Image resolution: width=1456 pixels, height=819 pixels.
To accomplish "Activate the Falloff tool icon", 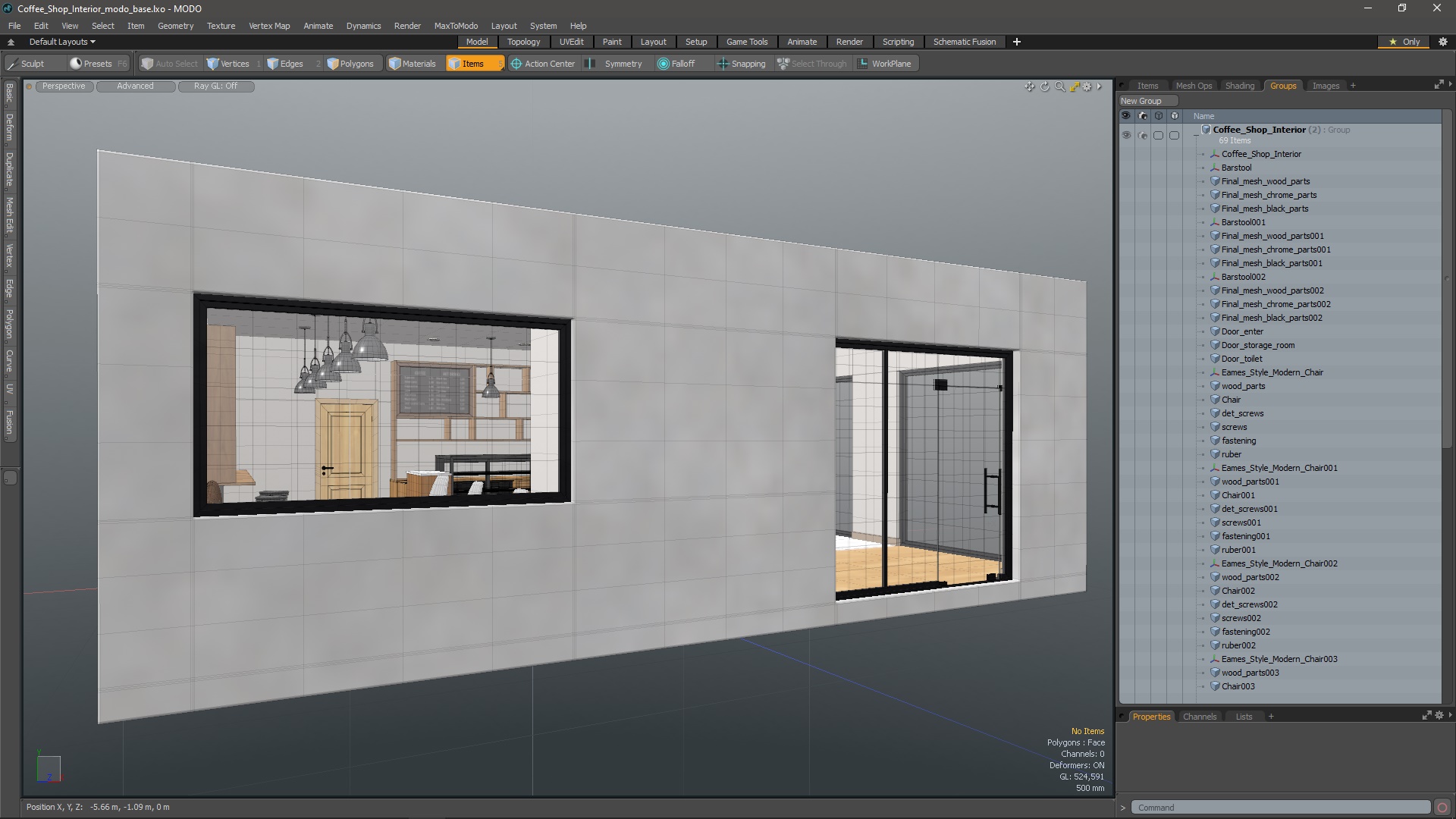I will tap(664, 64).
